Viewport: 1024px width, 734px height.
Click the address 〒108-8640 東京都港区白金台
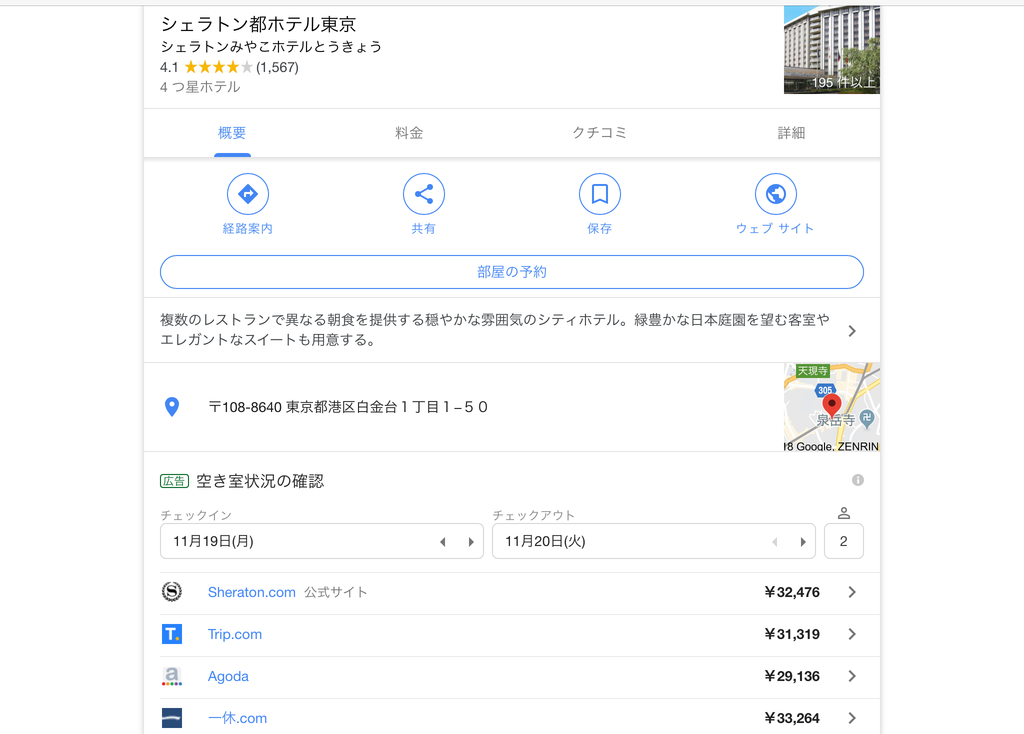point(348,407)
